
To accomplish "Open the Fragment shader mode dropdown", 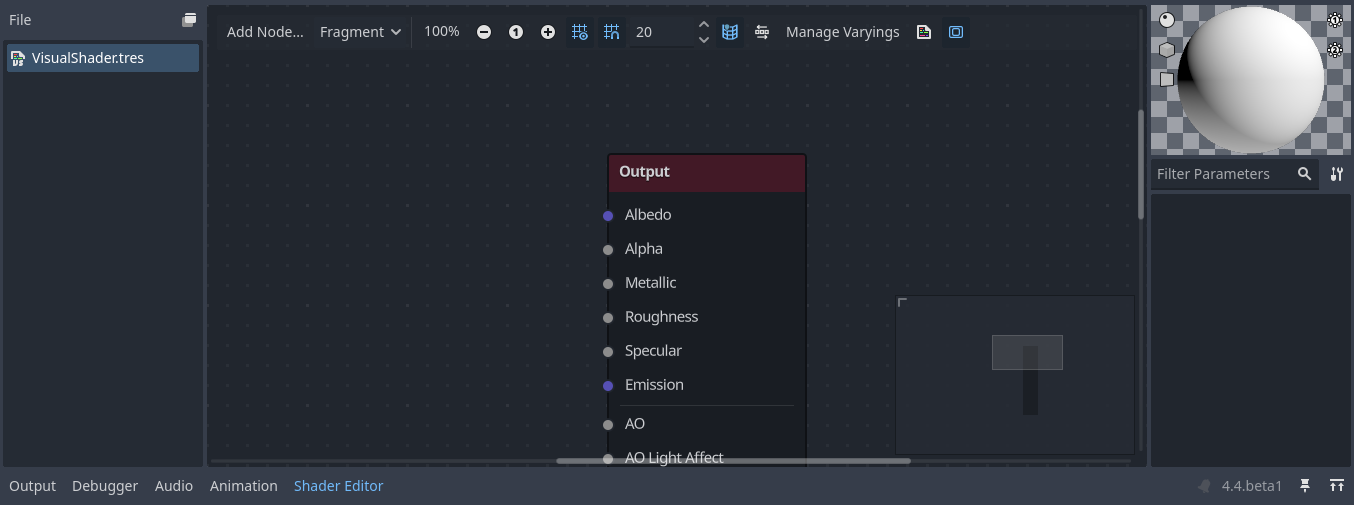I will [360, 32].
